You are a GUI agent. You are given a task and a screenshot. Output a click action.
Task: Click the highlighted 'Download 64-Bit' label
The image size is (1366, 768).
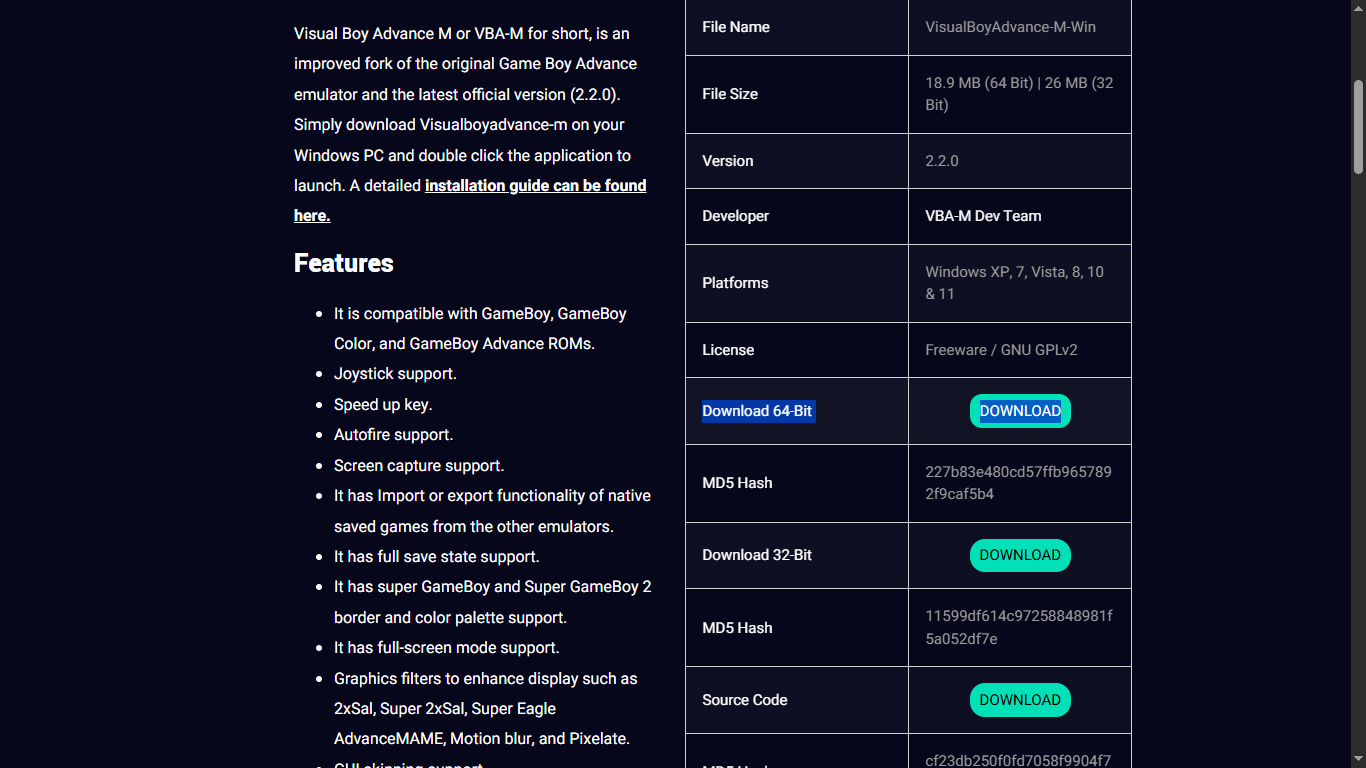[757, 411]
